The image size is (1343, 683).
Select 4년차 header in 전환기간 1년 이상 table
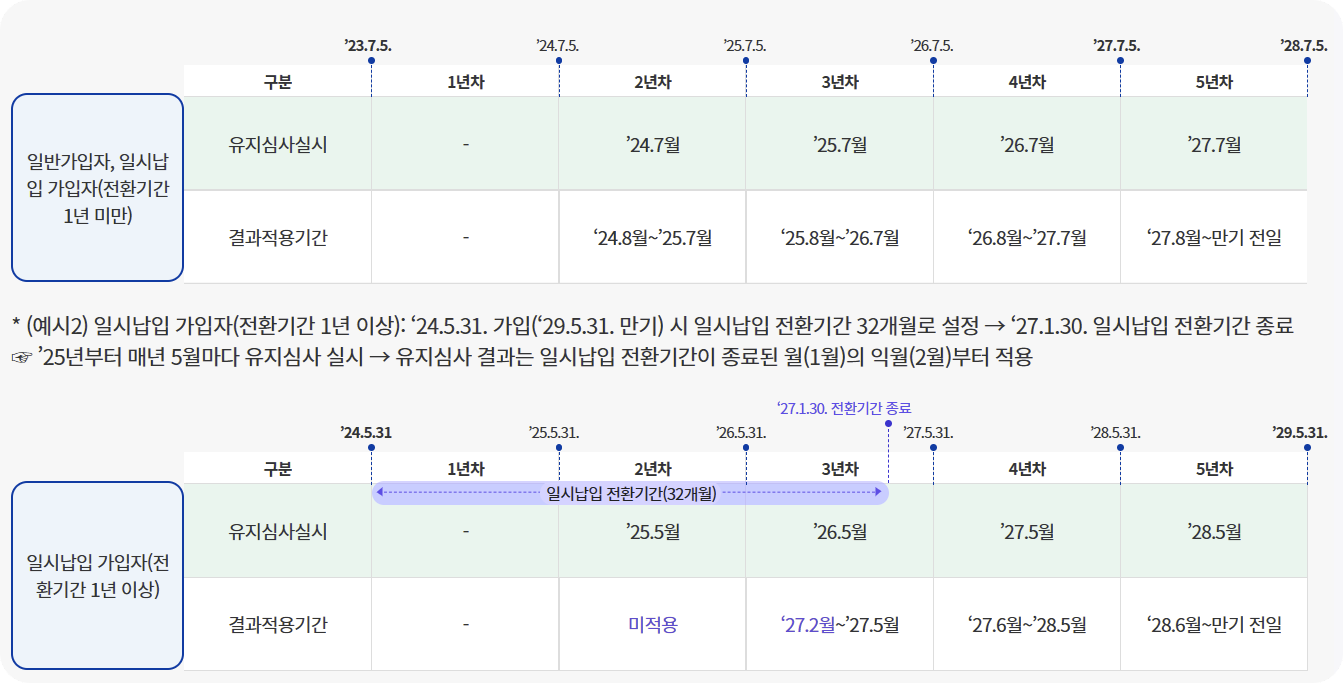click(1026, 468)
